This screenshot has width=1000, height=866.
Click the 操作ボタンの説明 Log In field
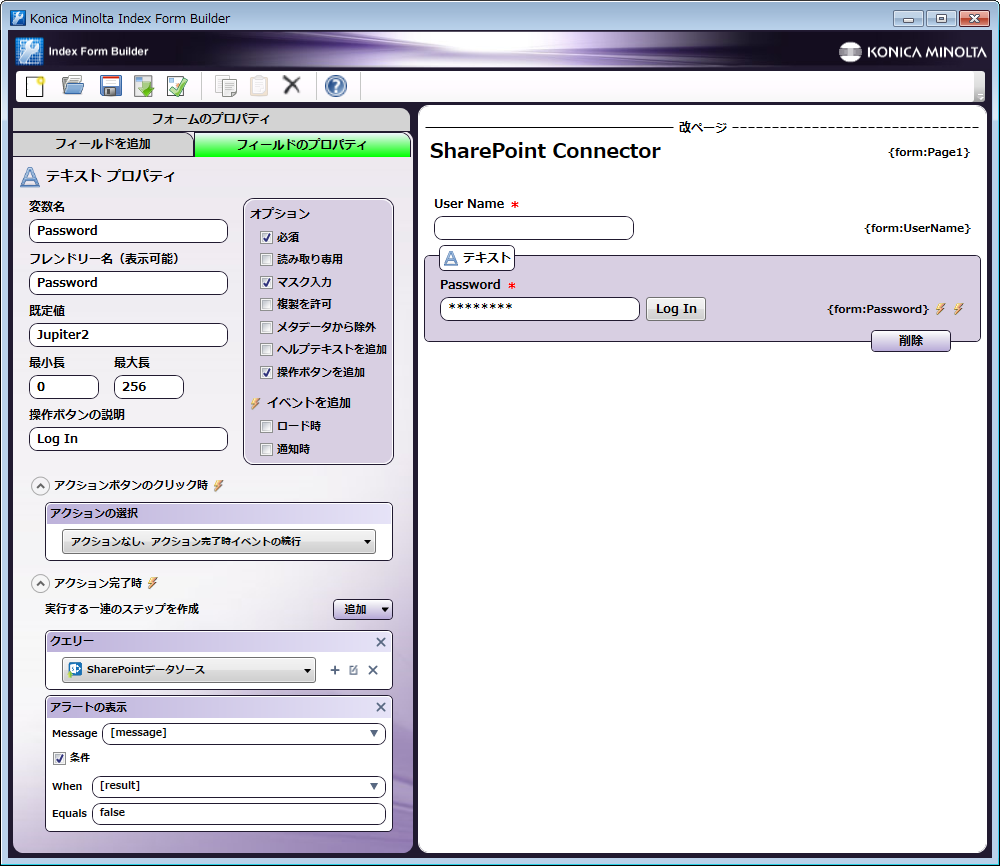128,439
